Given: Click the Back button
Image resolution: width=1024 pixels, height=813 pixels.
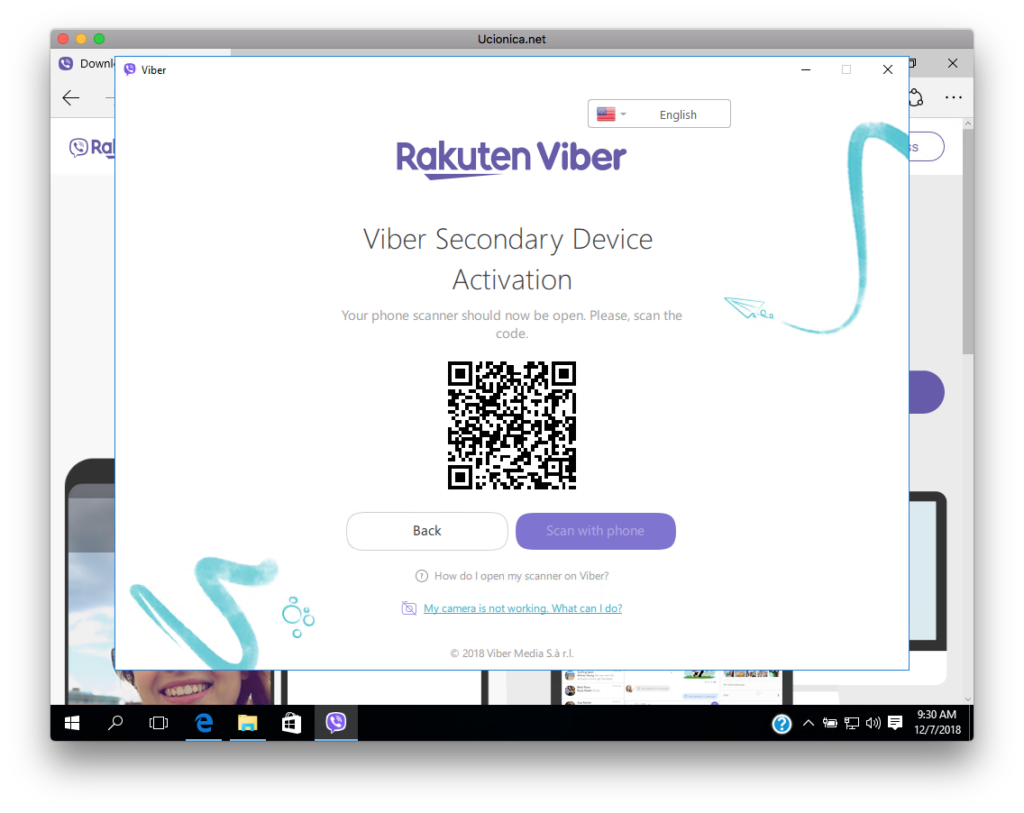Looking at the screenshot, I should [427, 531].
